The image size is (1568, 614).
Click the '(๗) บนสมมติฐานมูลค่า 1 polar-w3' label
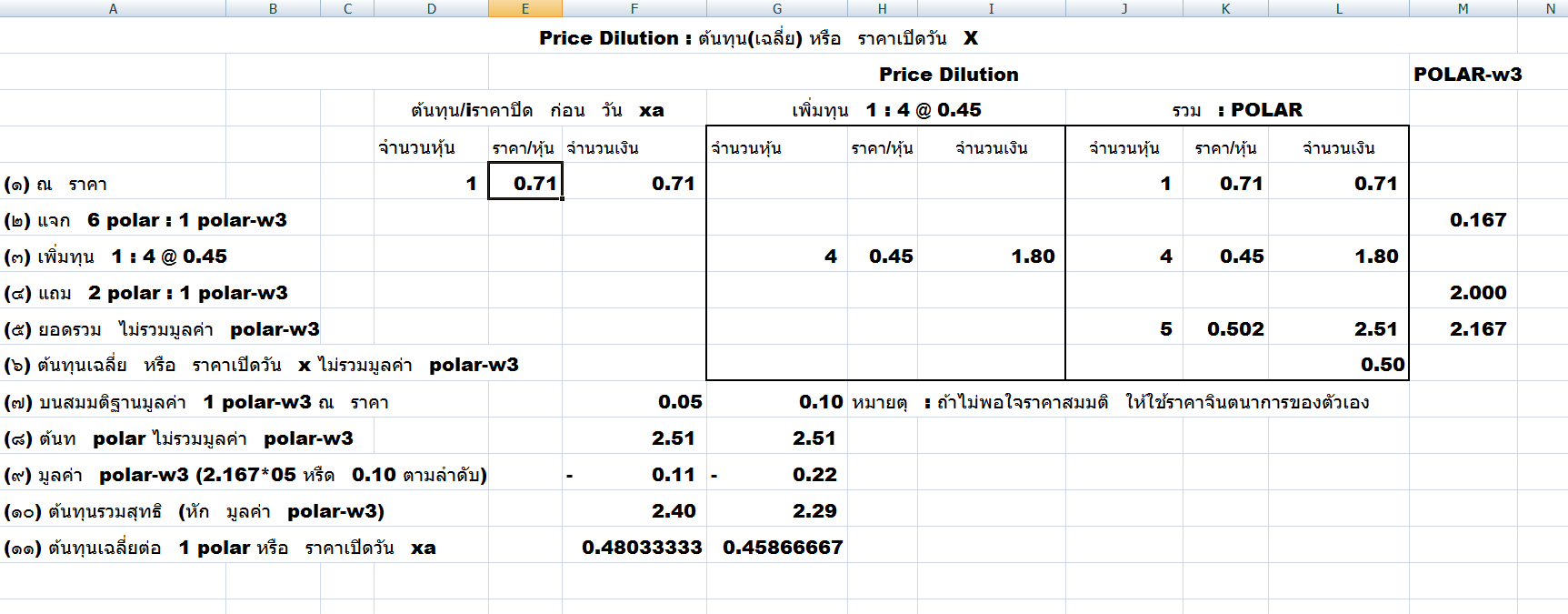pos(158,402)
